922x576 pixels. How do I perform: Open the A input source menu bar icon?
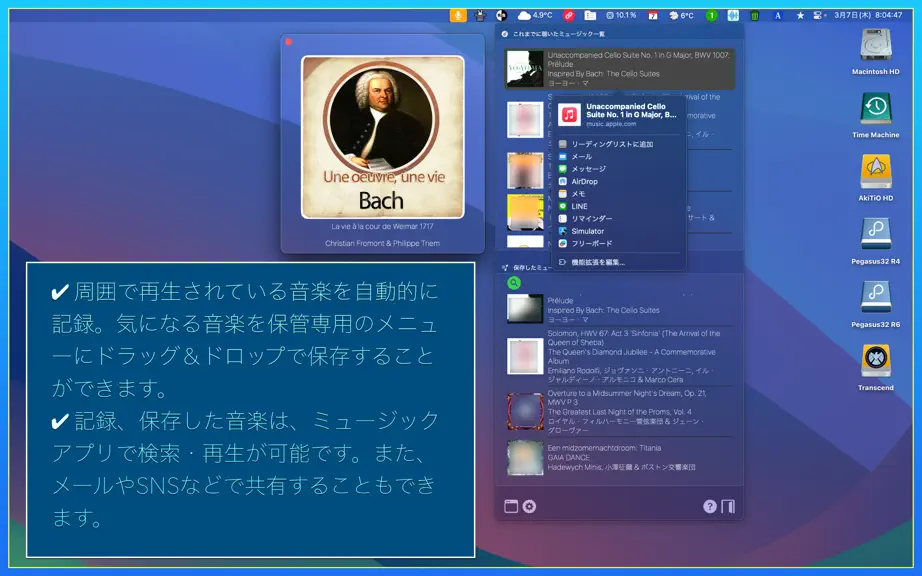pyautogui.click(x=777, y=15)
